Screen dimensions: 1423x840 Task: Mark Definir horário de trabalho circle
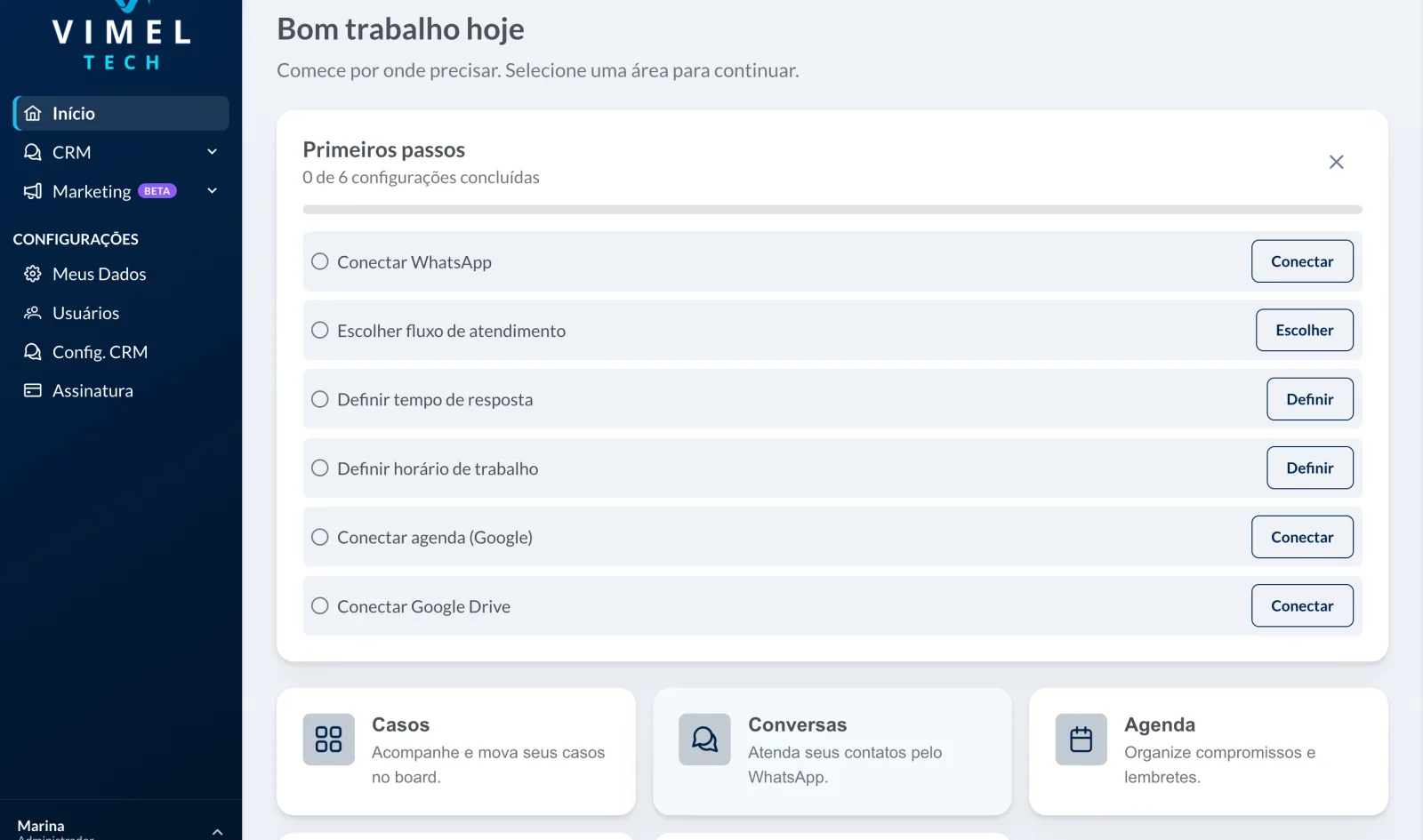(x=320, y=468)
